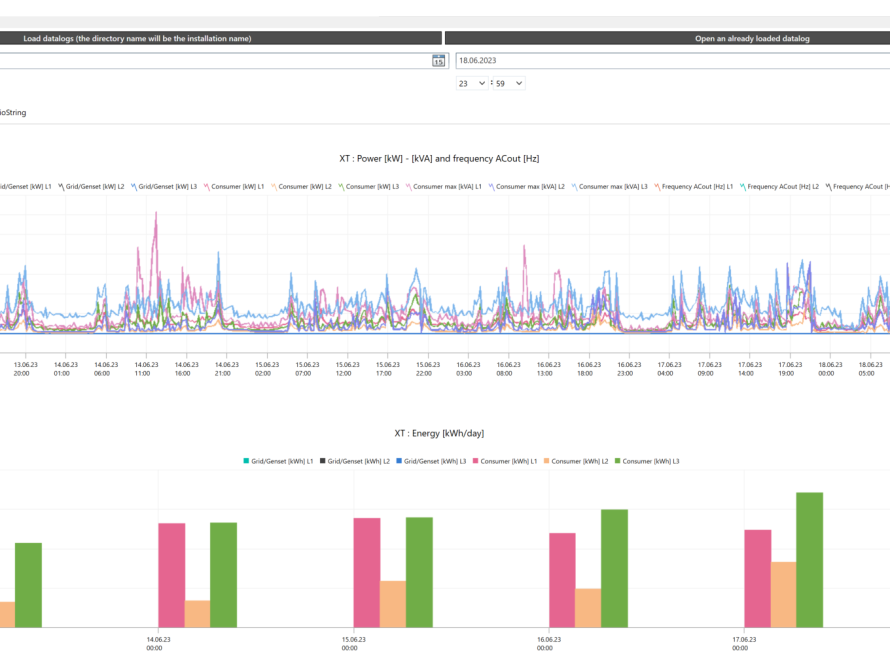Click the tall green bar for 17.06.23
This screenshot has height=664, width=890.
point(809,560)
